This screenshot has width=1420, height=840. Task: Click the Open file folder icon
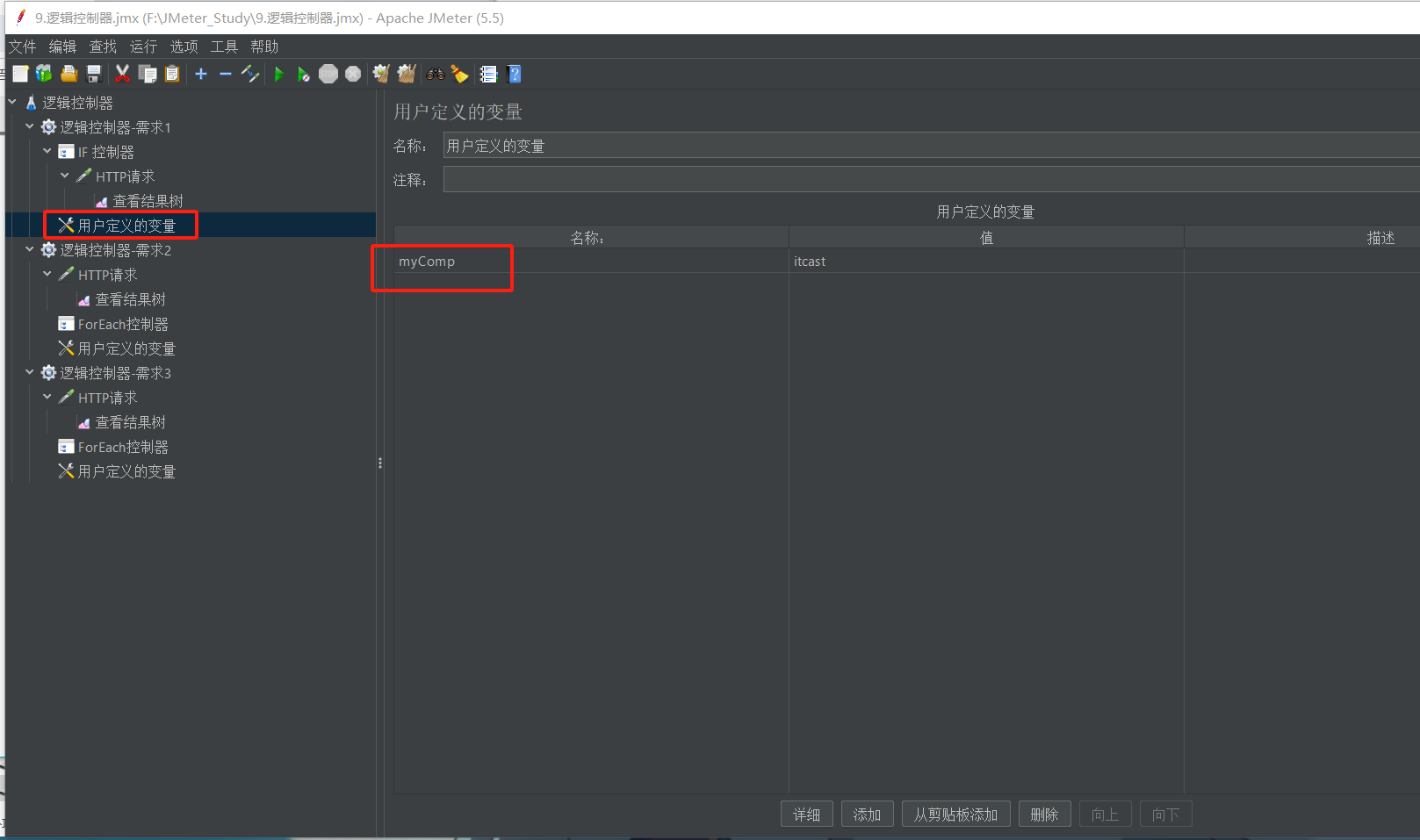(69, 74)
